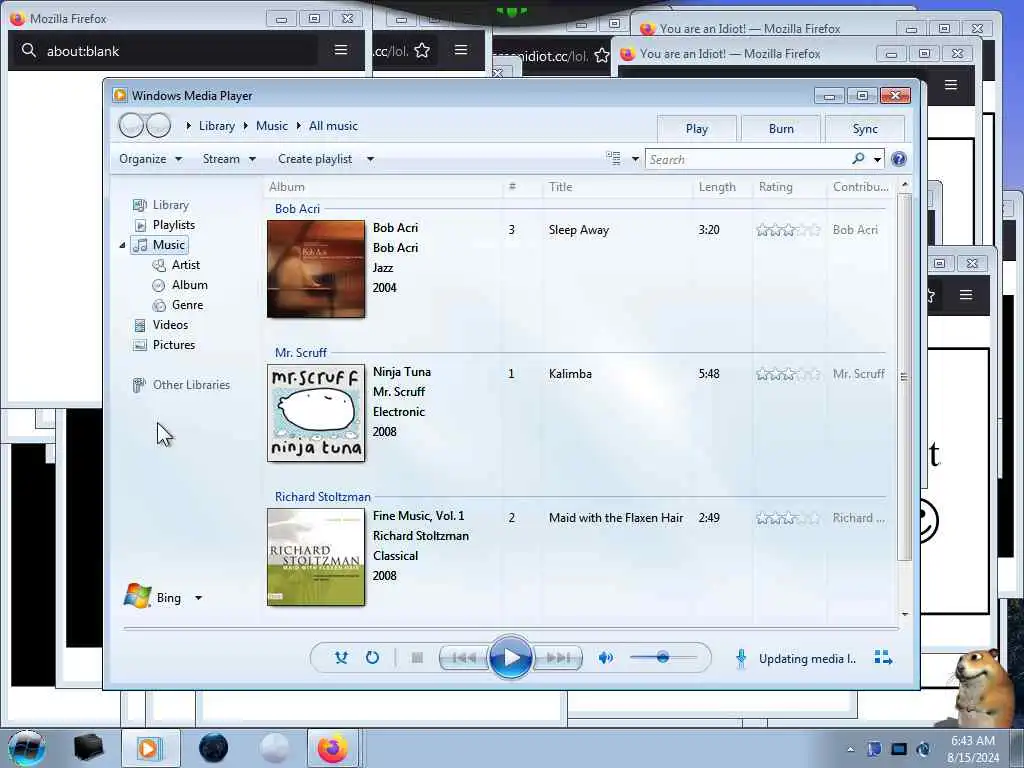Click the Ninja Tuna album cover
This screenshot has height=768, width=1024.
[316, 413]
